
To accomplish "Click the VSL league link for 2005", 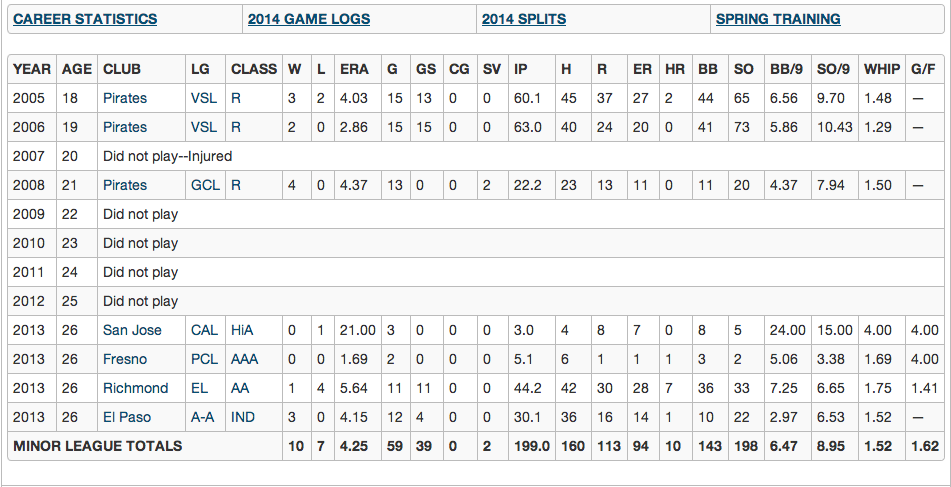I will (203, 98).
